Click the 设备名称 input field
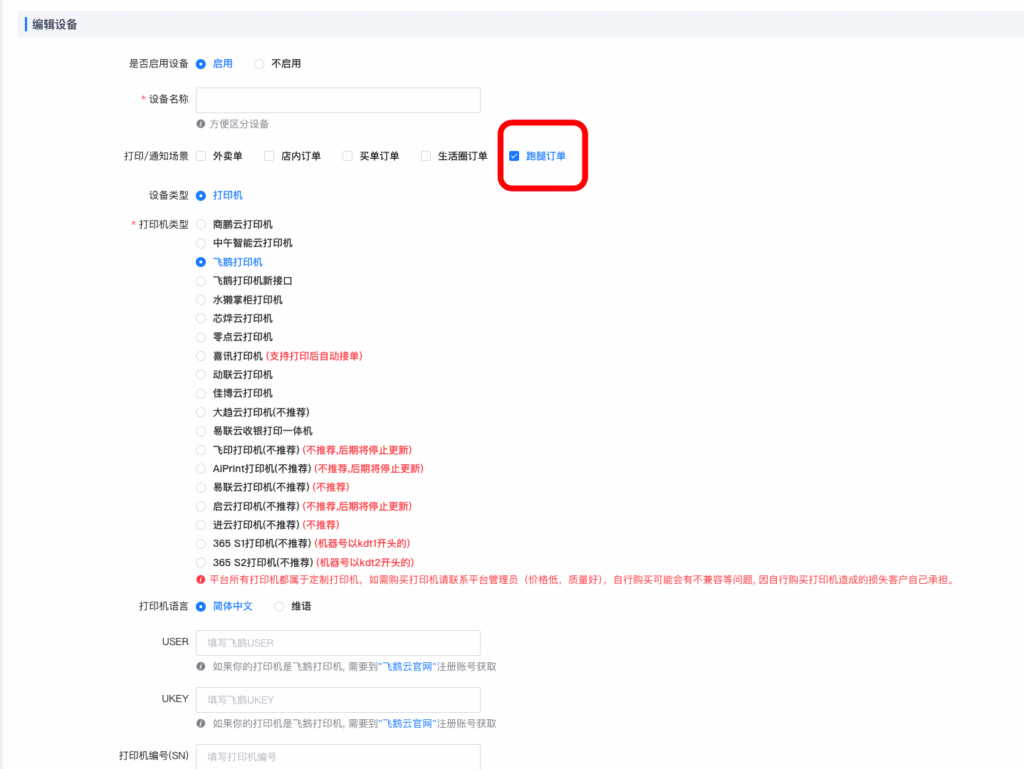The width and height of the screenshot is (1024, 769). pos(337,100)
